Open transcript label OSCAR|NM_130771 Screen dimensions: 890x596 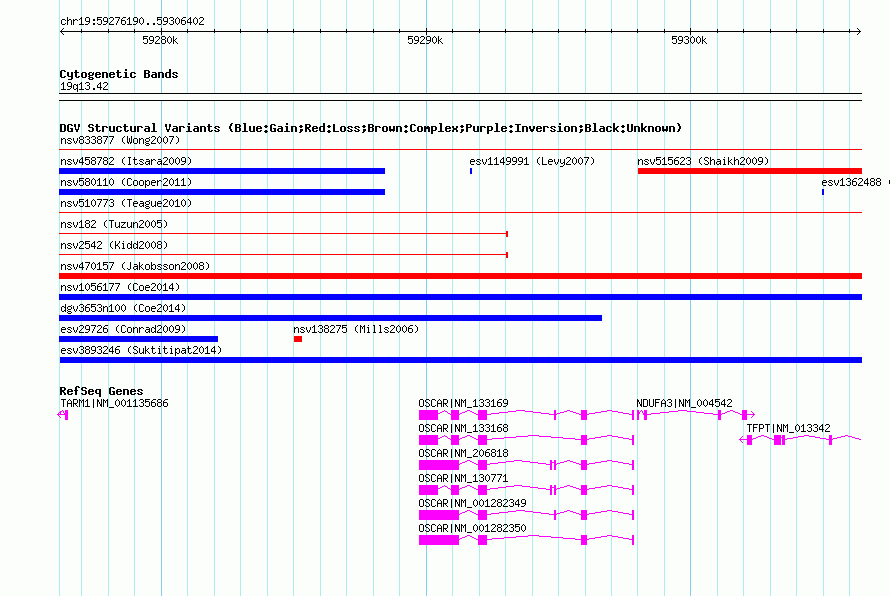click(x=463, y=479)
